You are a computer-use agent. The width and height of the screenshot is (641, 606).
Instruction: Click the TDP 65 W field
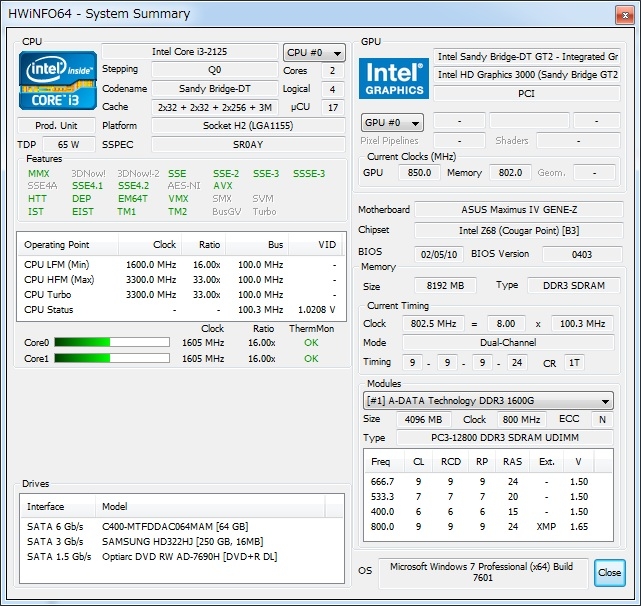click(x=69, y=144)
